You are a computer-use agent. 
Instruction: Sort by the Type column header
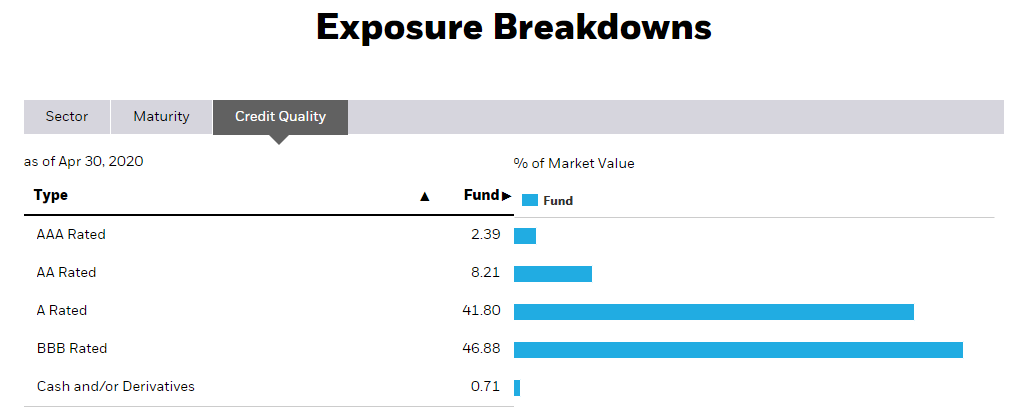(x=51, y=196)
